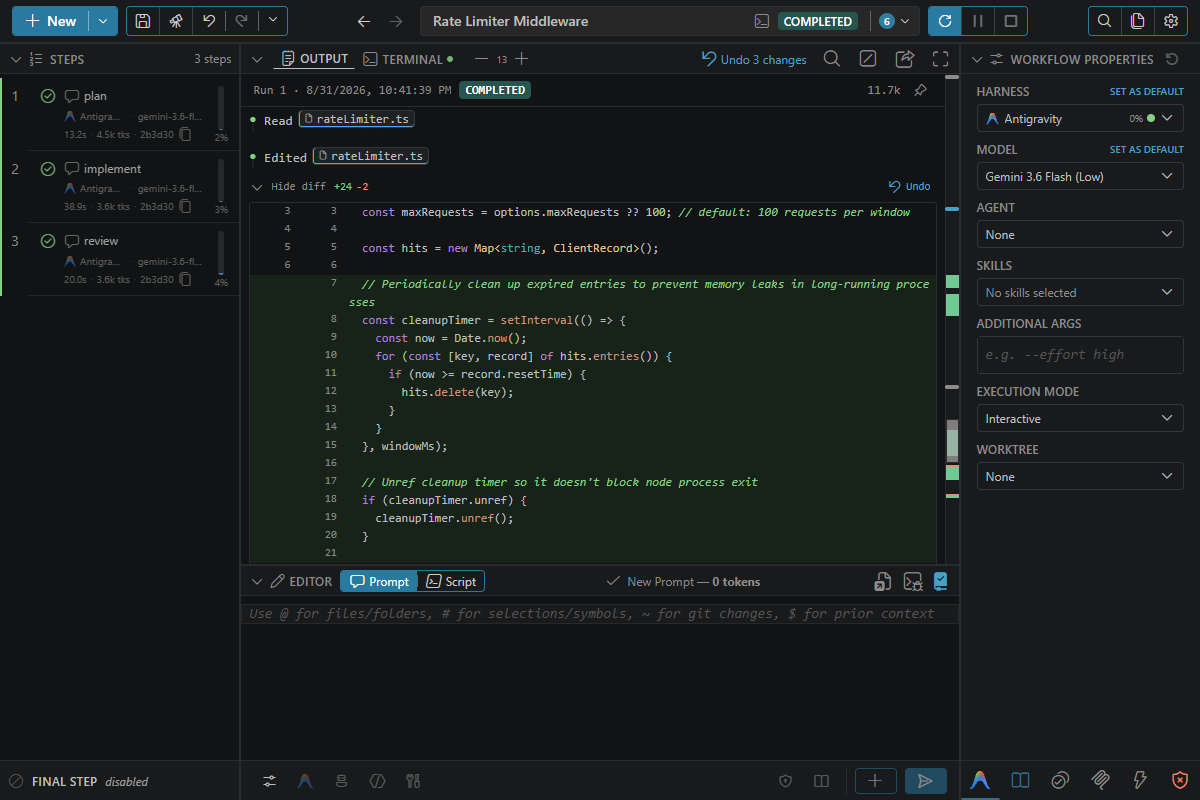Viewport: 1200px width, 800px height.
Task: Open settings gear icon
Action: coord(1170,21)
